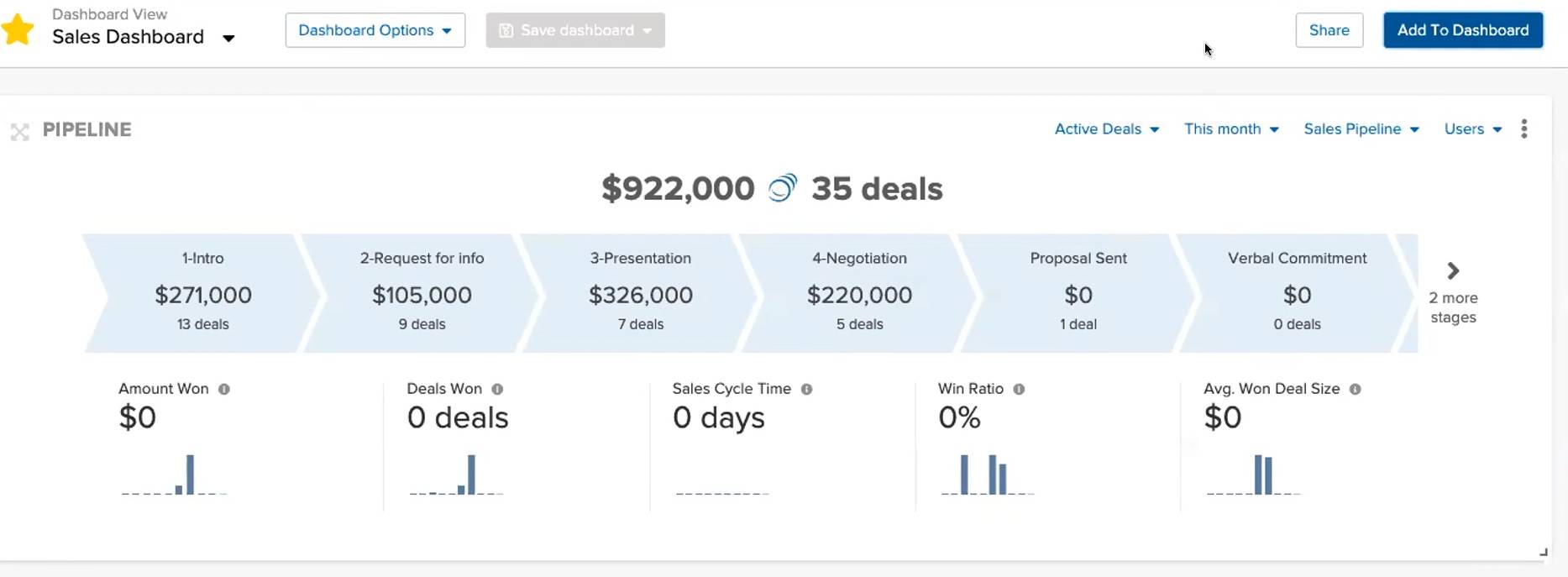
Task: Click the Sales Cycle Time sparkline chart
Action: point(722,493)
